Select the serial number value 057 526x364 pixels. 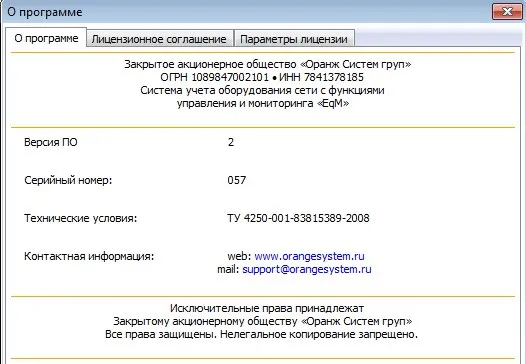pyautogui.click(x=236, y=180)
